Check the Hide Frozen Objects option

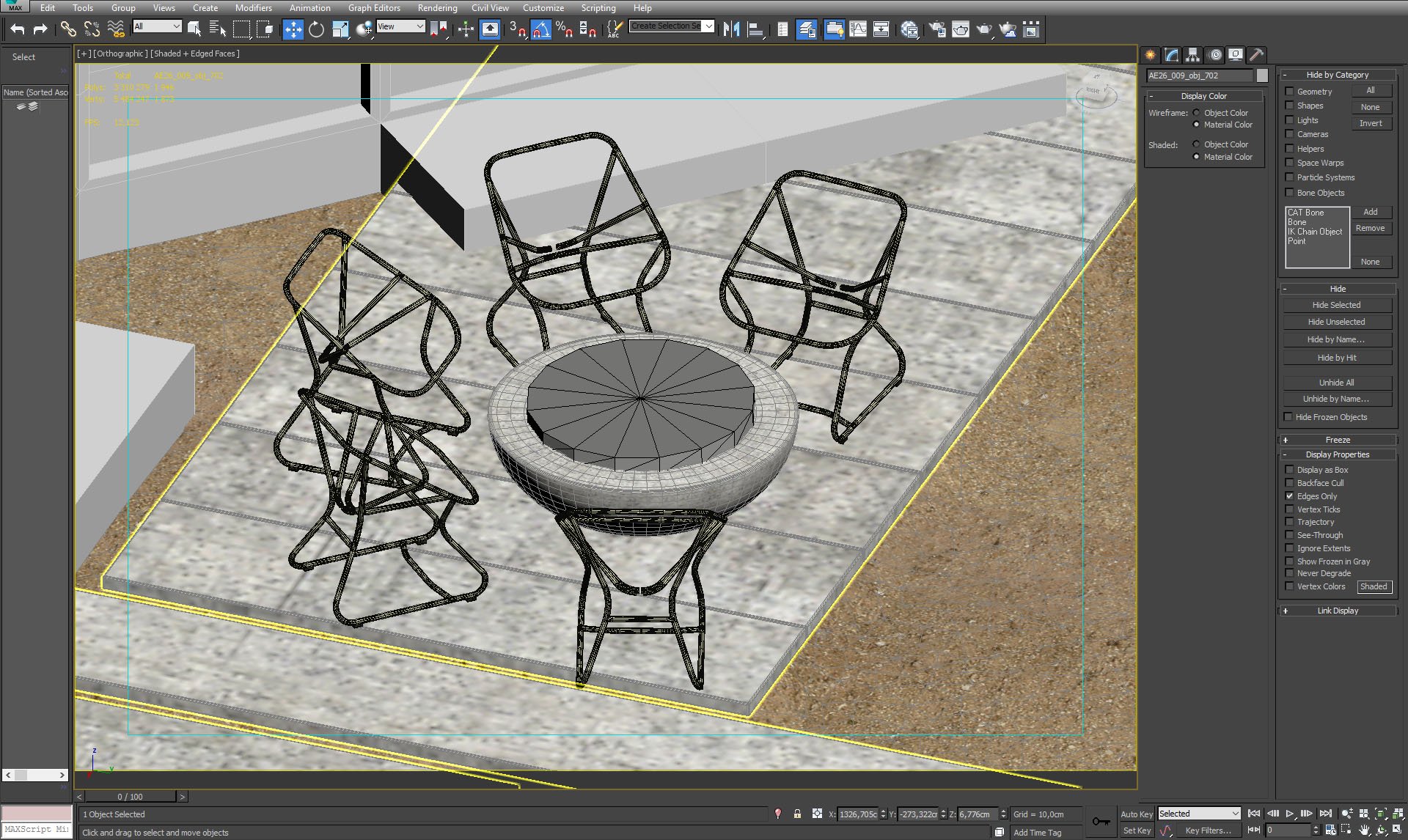click(1288, 417)
